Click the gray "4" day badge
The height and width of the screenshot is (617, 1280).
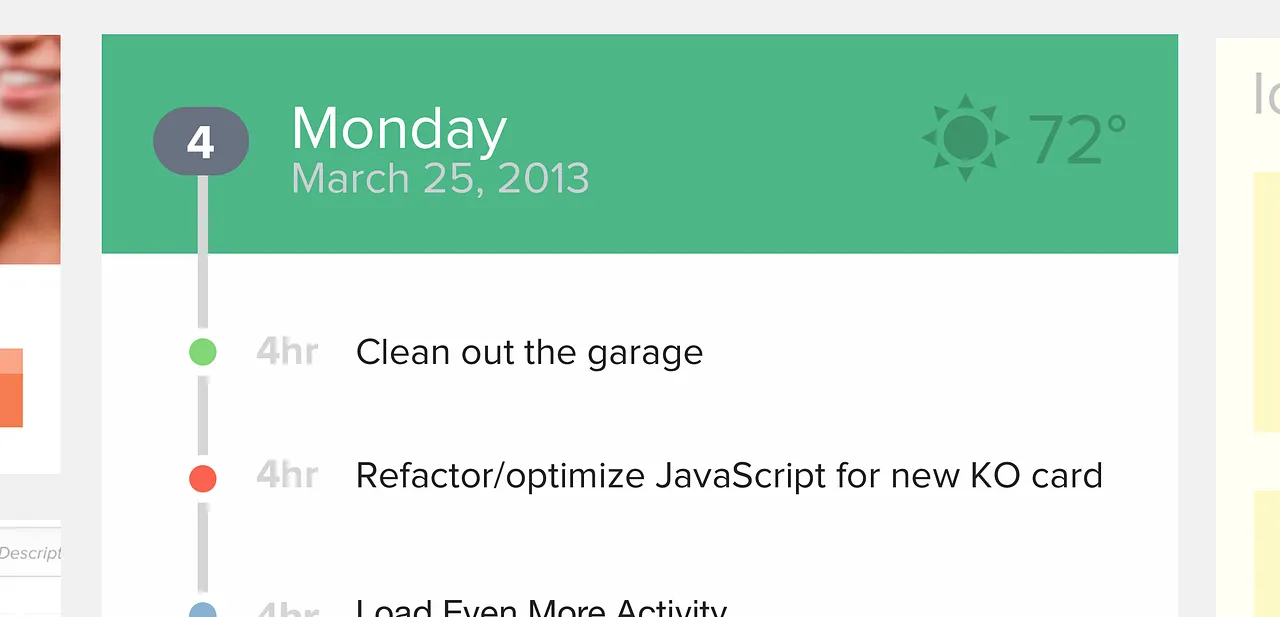pyautogui.click(x=200, y=141)
